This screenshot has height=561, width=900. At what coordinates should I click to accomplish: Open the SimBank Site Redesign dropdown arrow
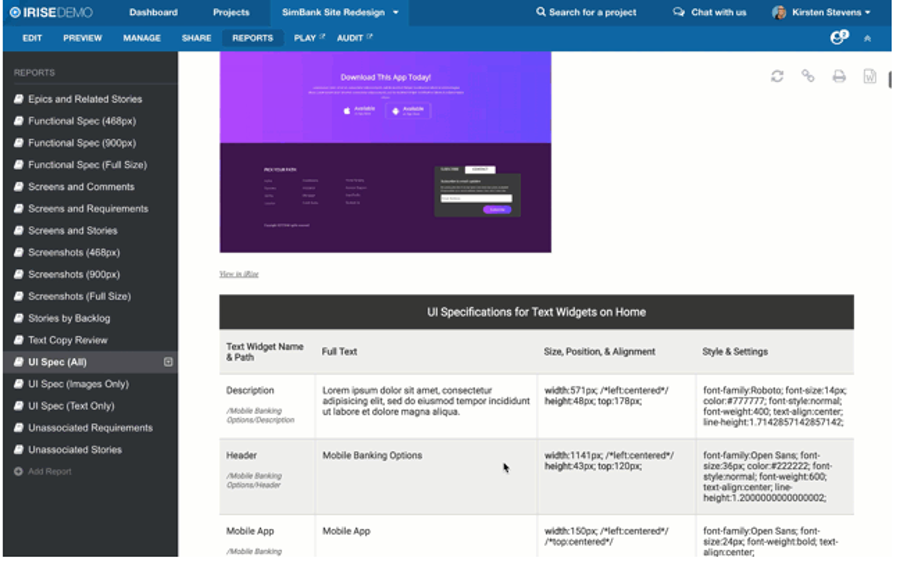(396, 12)
